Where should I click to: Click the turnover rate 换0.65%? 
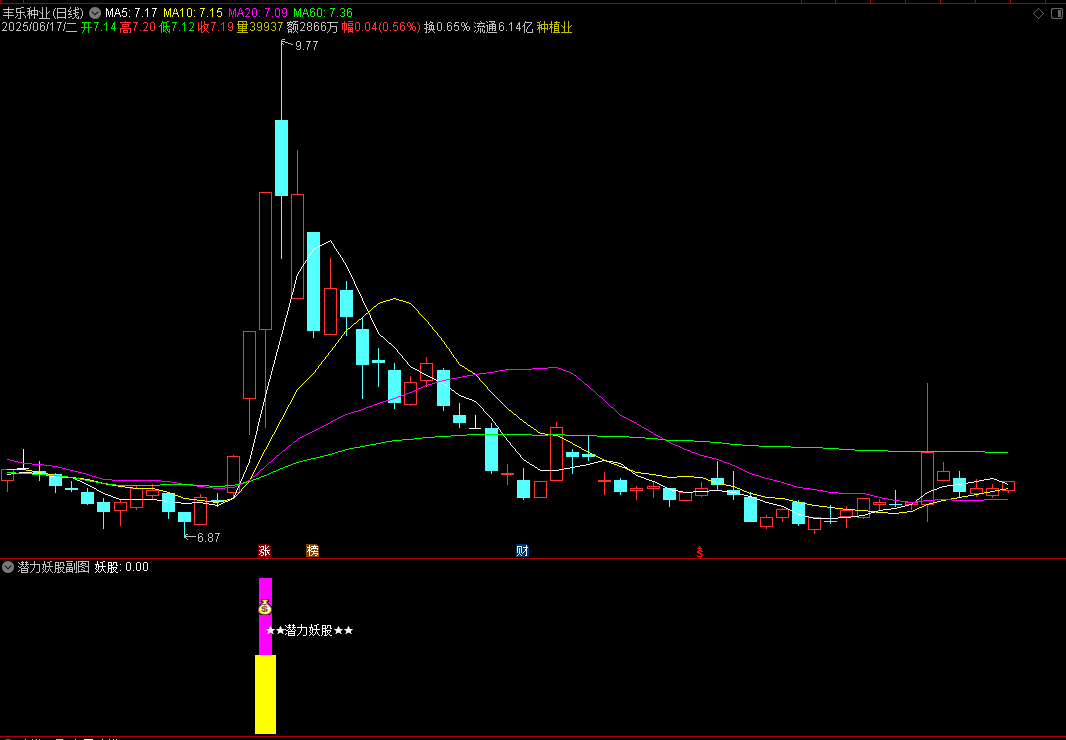(447, 27)
